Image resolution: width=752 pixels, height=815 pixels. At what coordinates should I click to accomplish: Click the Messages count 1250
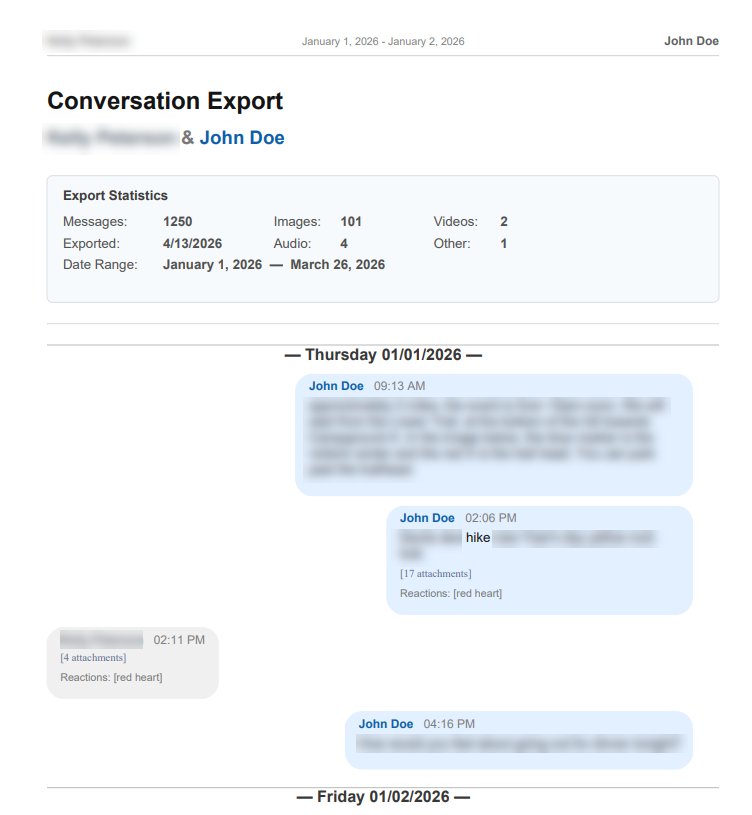177,222
